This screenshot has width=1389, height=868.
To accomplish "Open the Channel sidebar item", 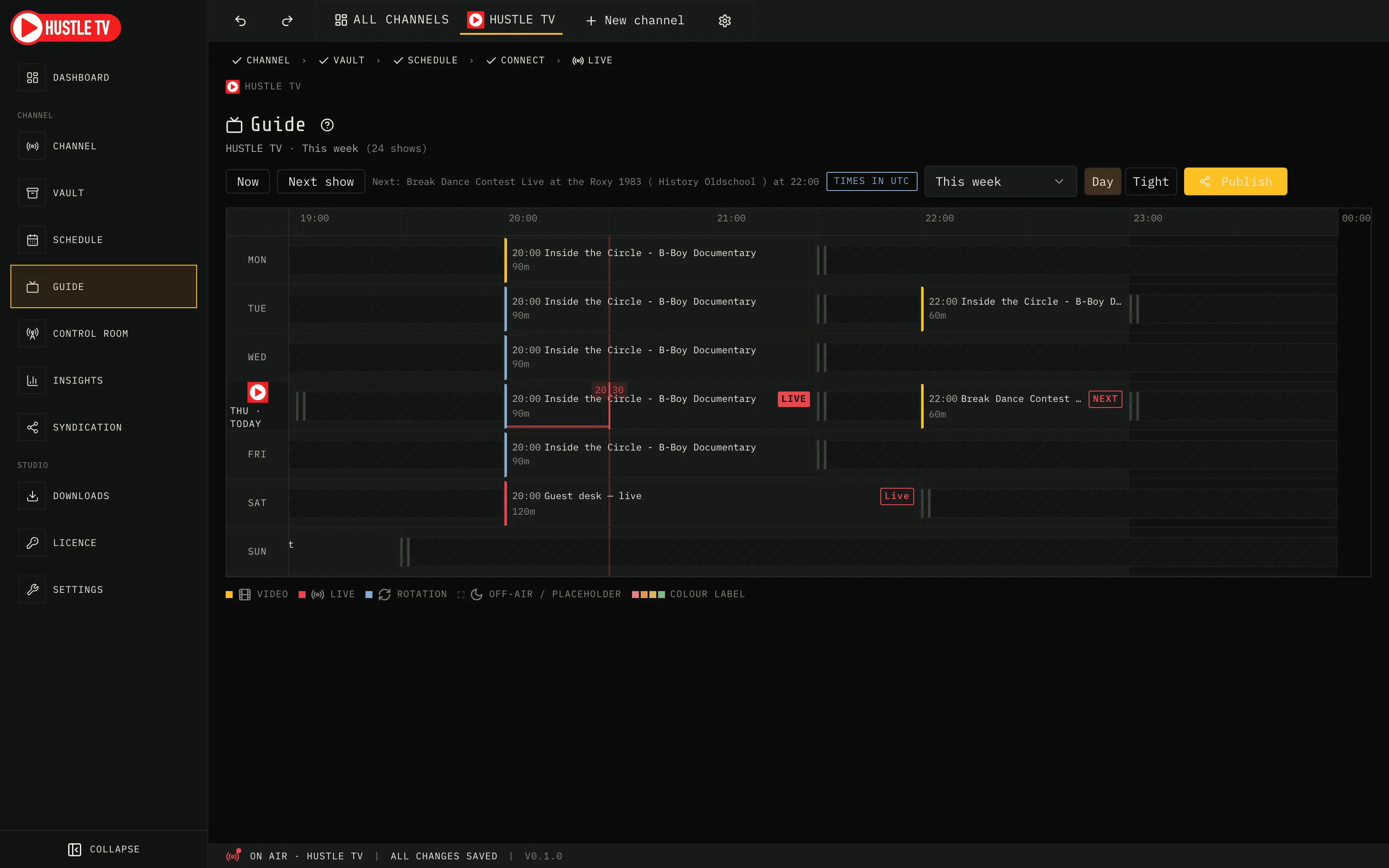I will click(x=103, y=146).
